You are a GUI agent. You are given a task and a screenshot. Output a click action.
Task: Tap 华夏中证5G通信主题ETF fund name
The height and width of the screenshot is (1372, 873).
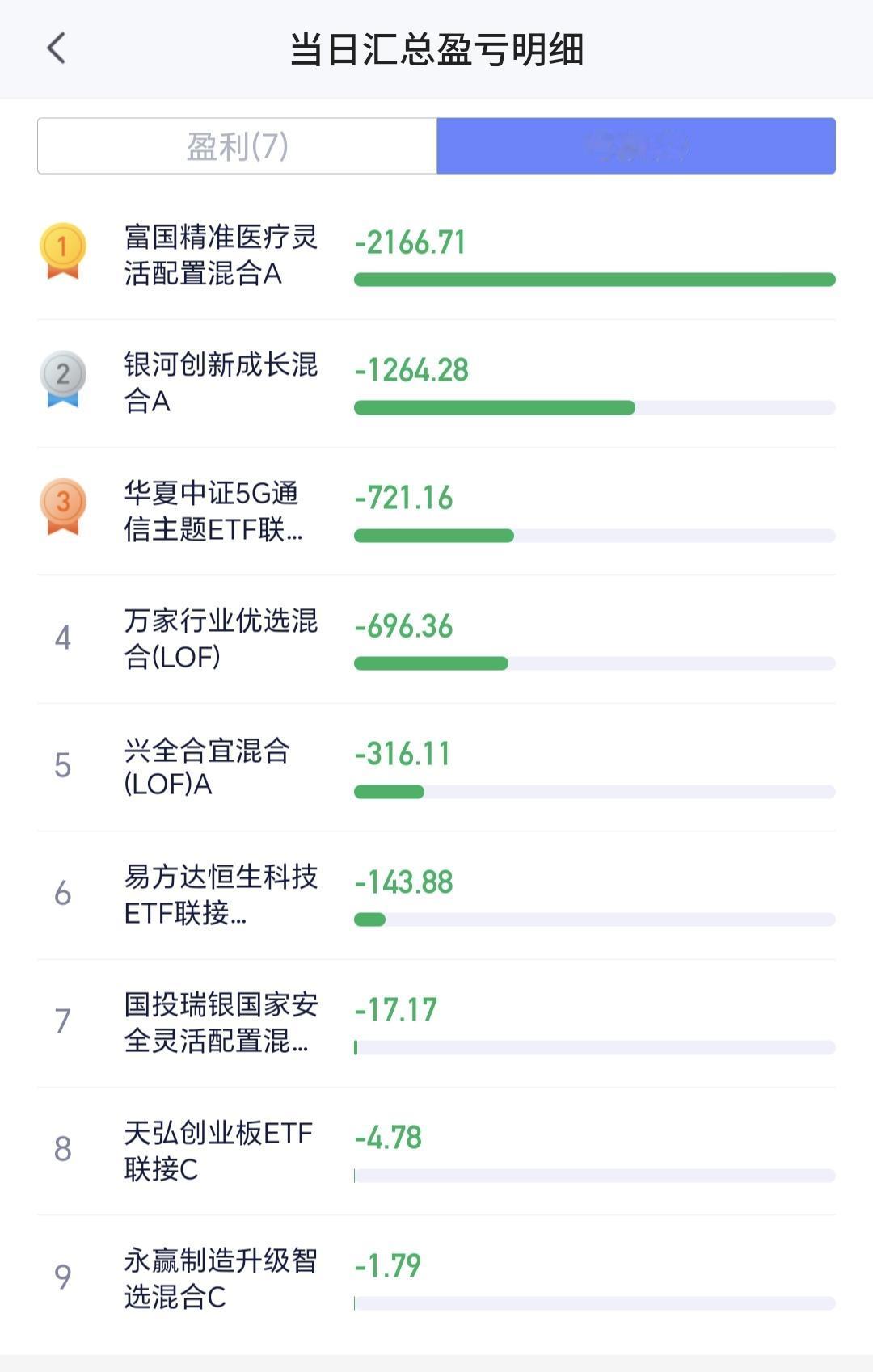[x=213, y=511]
